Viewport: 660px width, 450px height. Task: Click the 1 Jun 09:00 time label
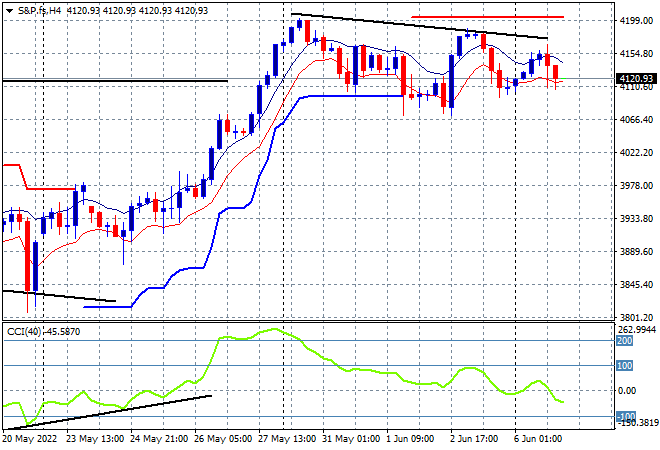click(410, 439)
